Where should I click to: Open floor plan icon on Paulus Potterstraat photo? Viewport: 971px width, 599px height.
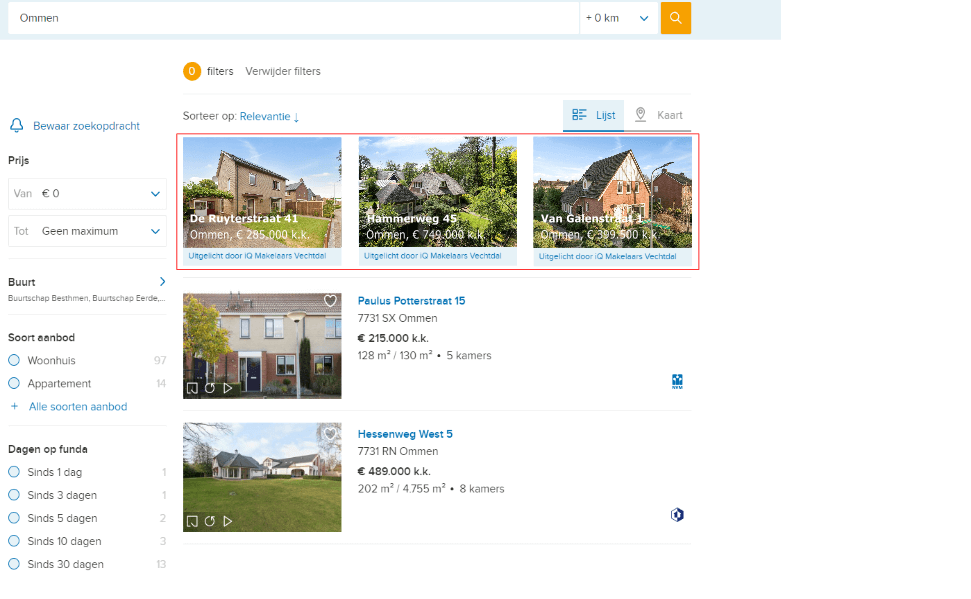point(193,388)
